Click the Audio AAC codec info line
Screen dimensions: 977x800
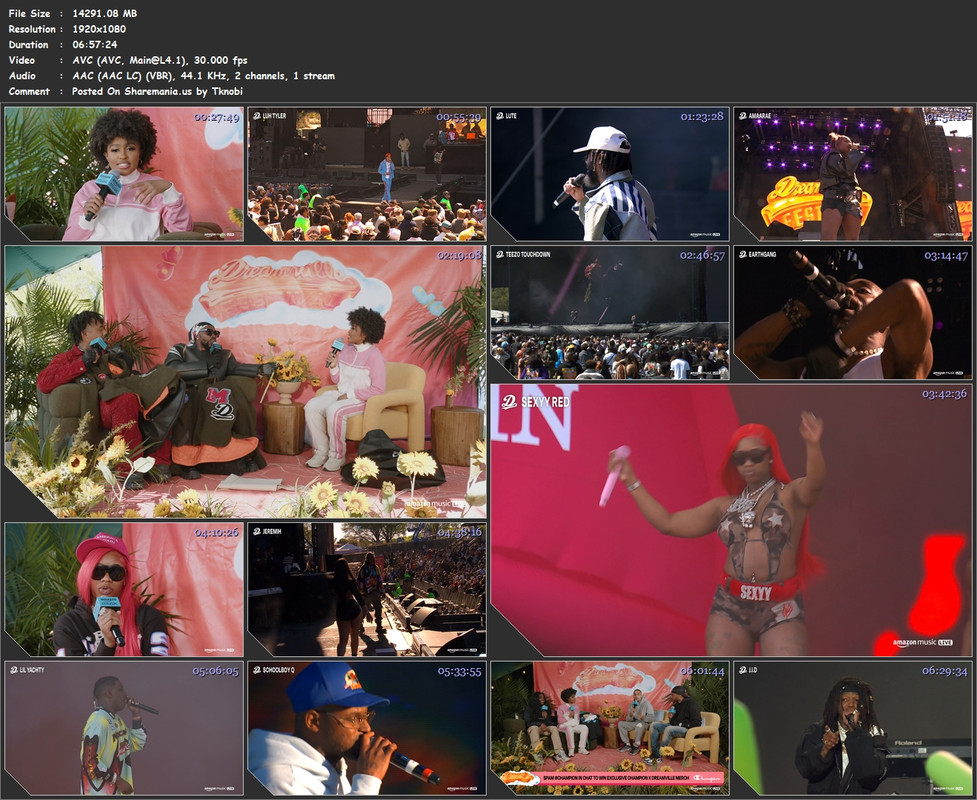(204, 75)
